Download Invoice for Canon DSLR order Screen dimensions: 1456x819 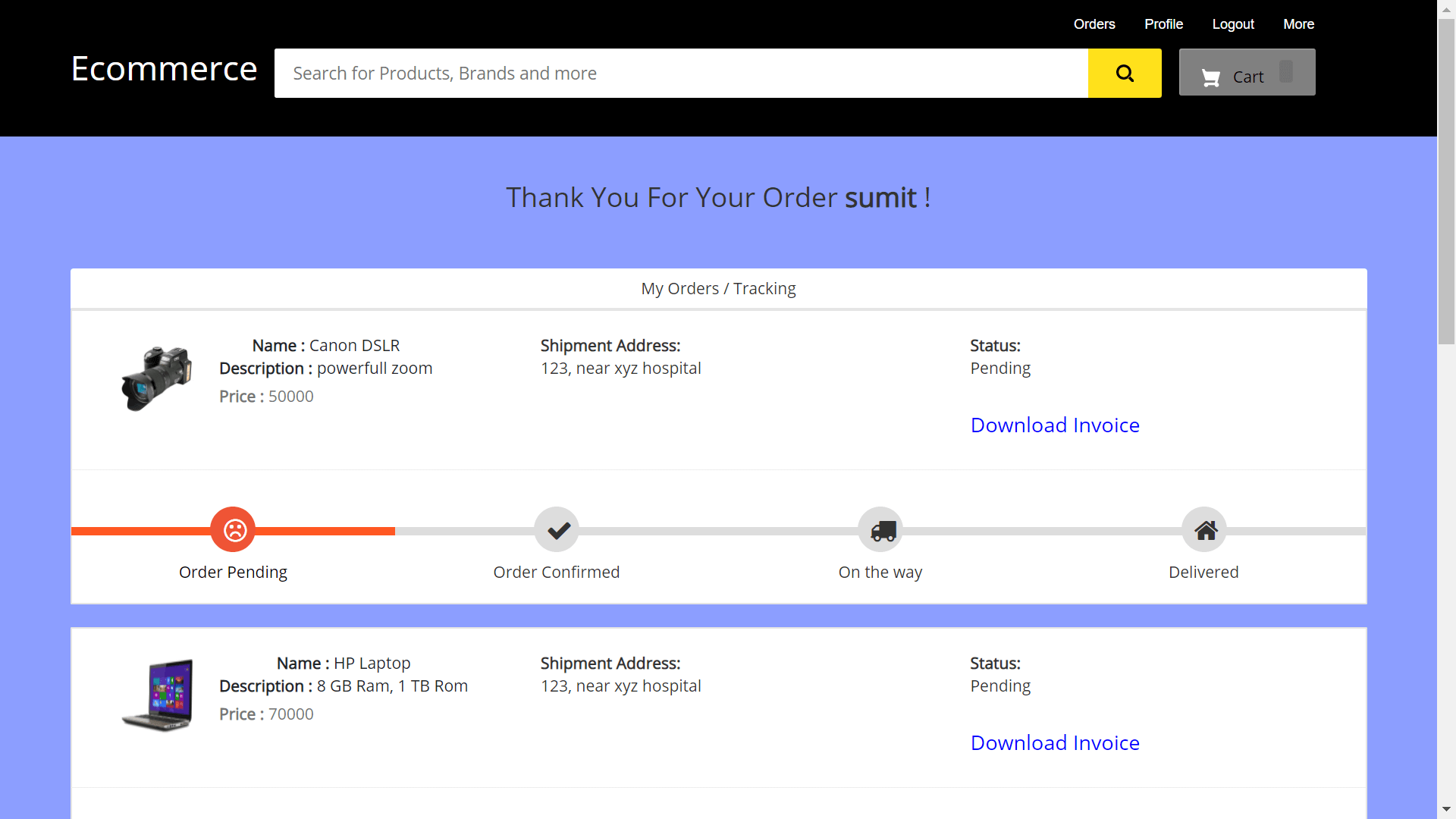pos(1055,424)
